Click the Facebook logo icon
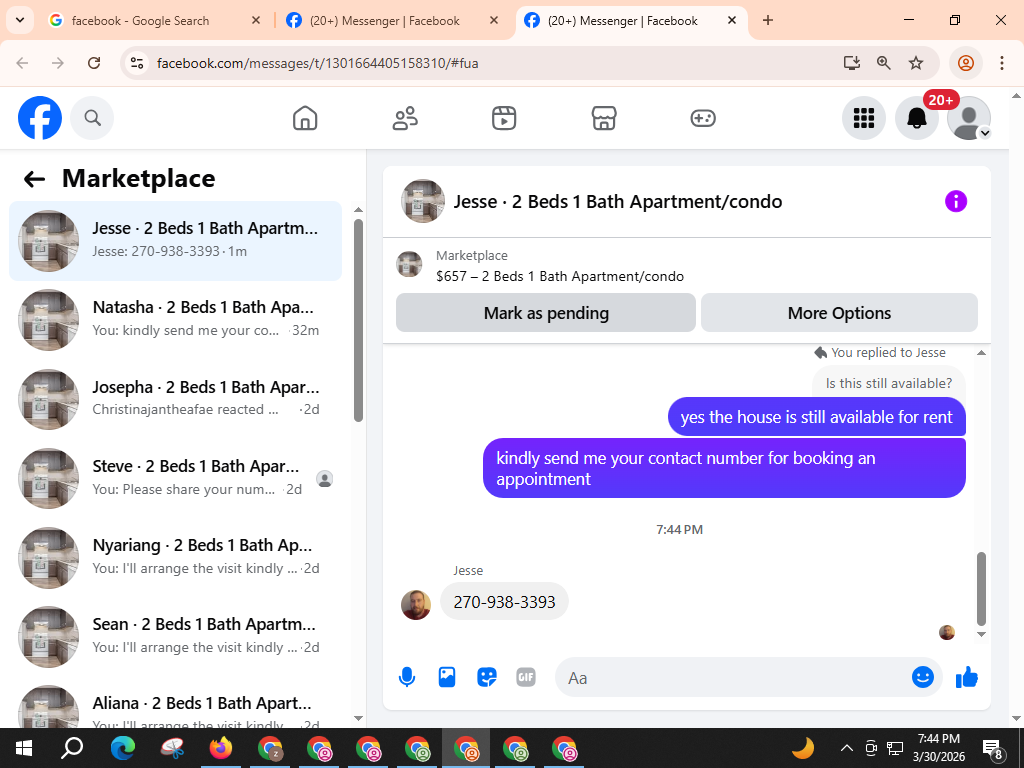 40,118
